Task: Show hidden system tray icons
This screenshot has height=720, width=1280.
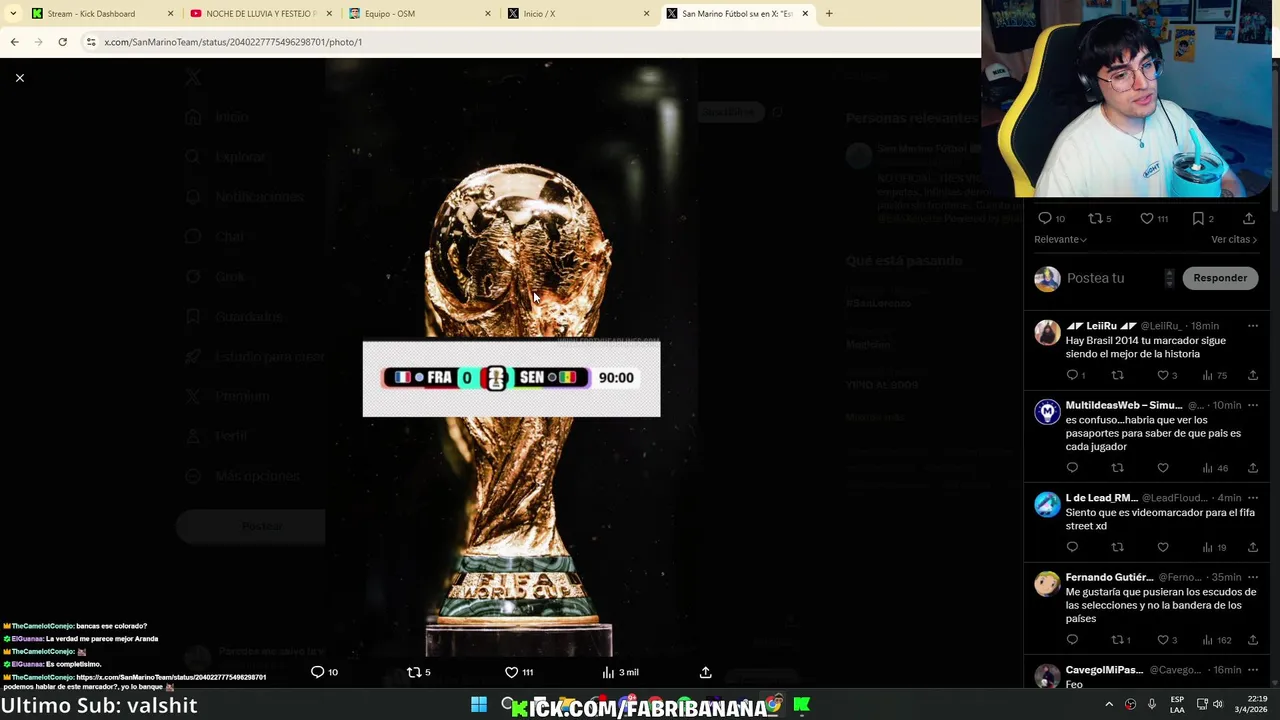Action: tap(1109, 704)
